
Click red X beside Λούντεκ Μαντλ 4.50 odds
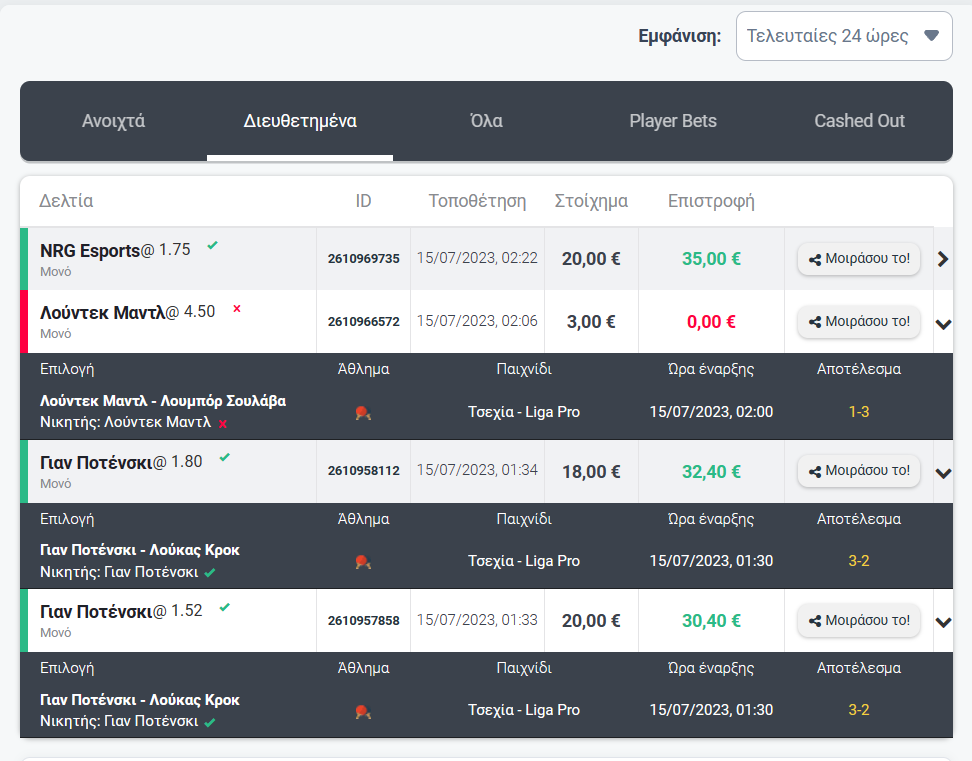click(x=237, y=309)
